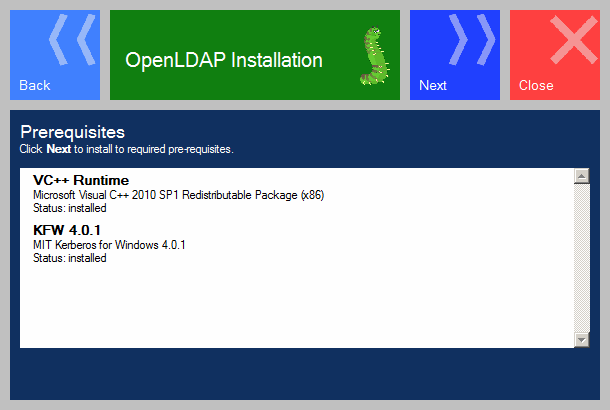Viewport: 610px width, 410px height.
Task: Click the MIT Kerberos for Windows 4.0.1 text
Action: pyautogui.click(x=109, y=245)
